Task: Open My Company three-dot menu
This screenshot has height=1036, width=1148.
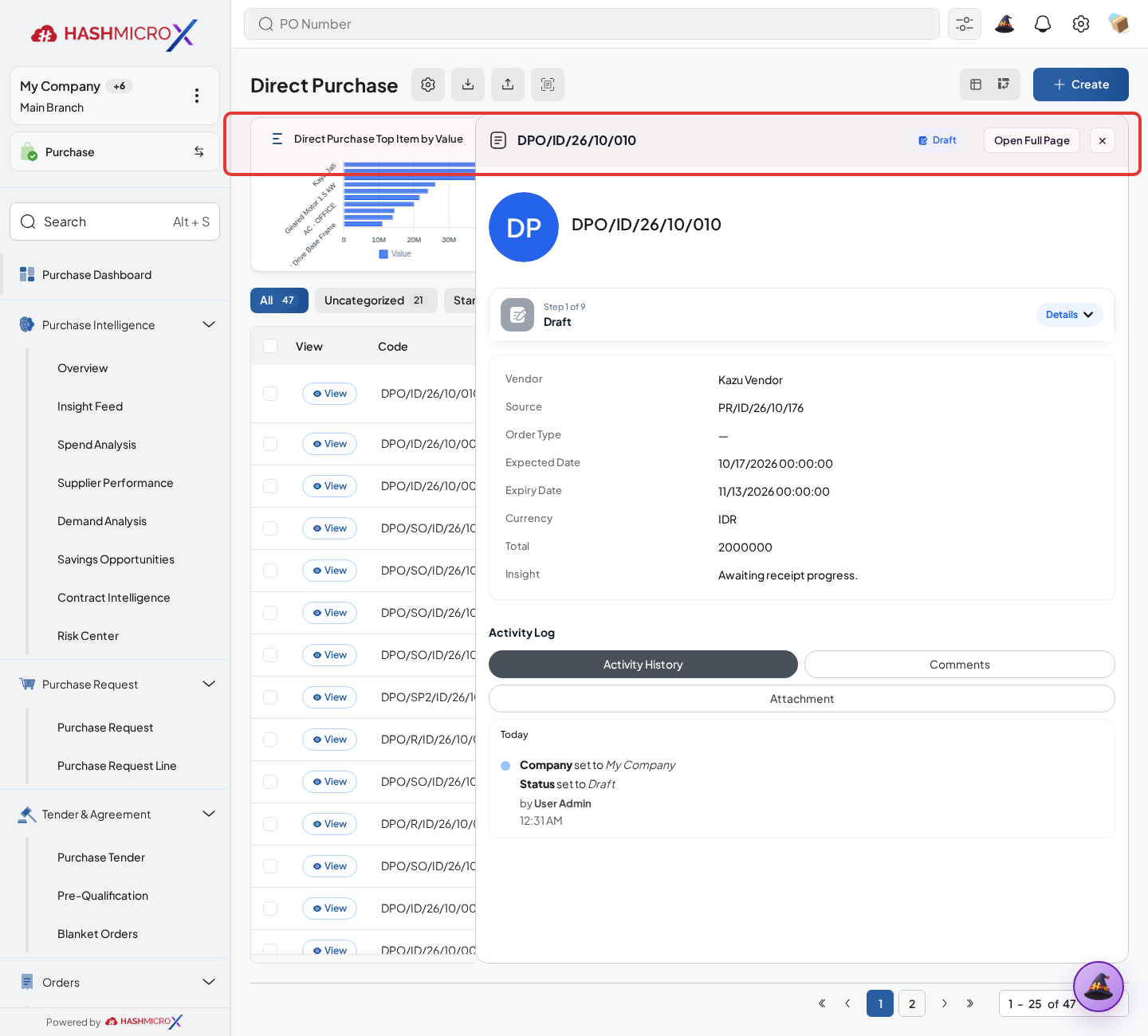Action: (x=197, y=96)
